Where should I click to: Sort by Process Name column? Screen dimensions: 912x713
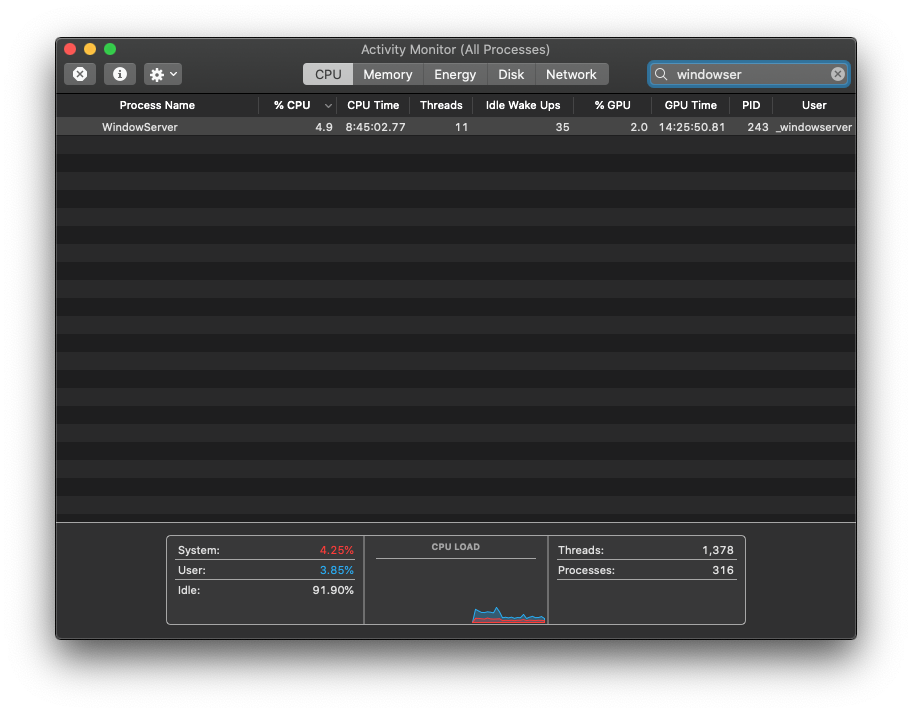point(157,105)
